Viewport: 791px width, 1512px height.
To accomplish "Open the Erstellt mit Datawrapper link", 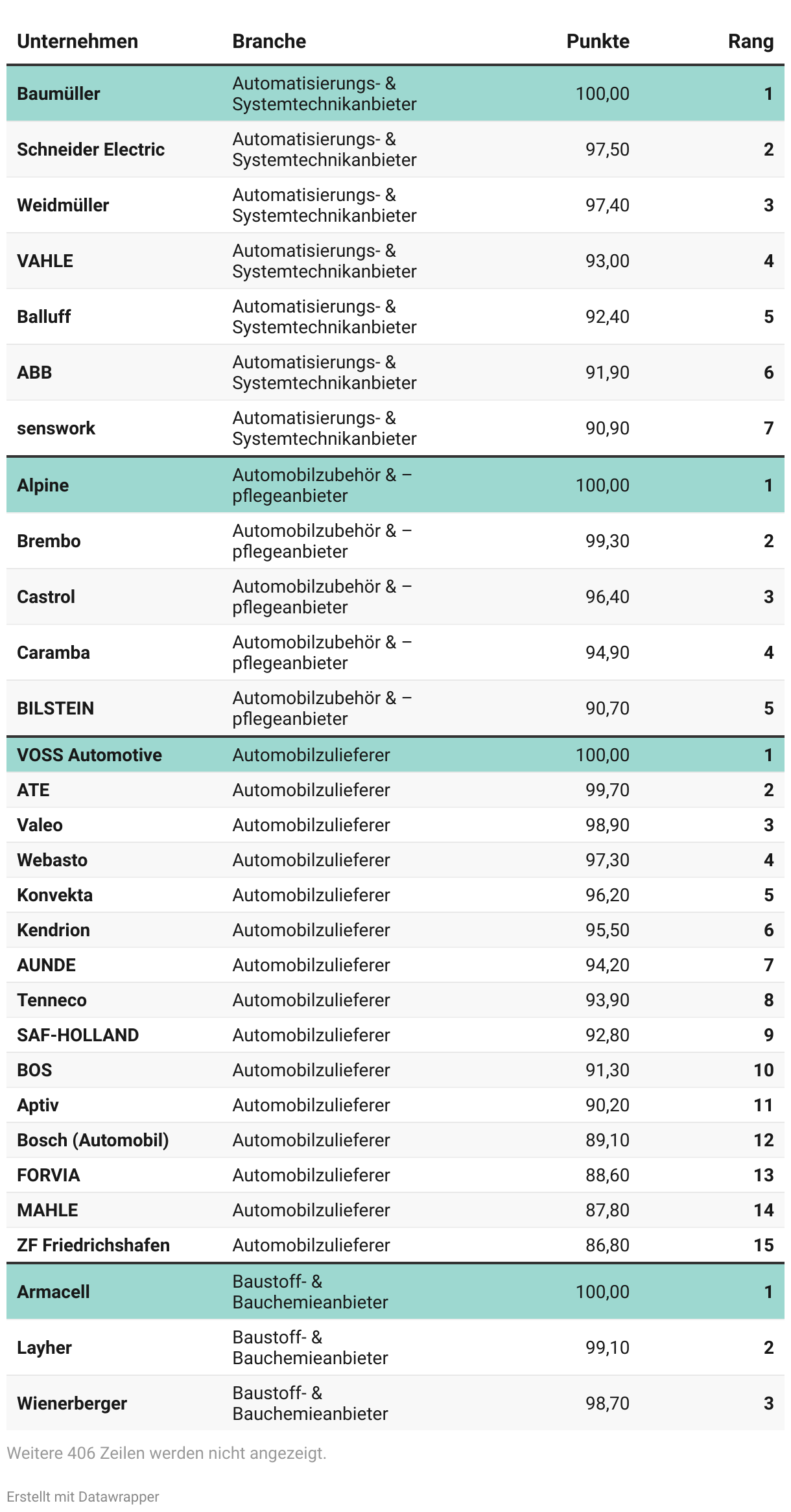I will point(83,1496).
